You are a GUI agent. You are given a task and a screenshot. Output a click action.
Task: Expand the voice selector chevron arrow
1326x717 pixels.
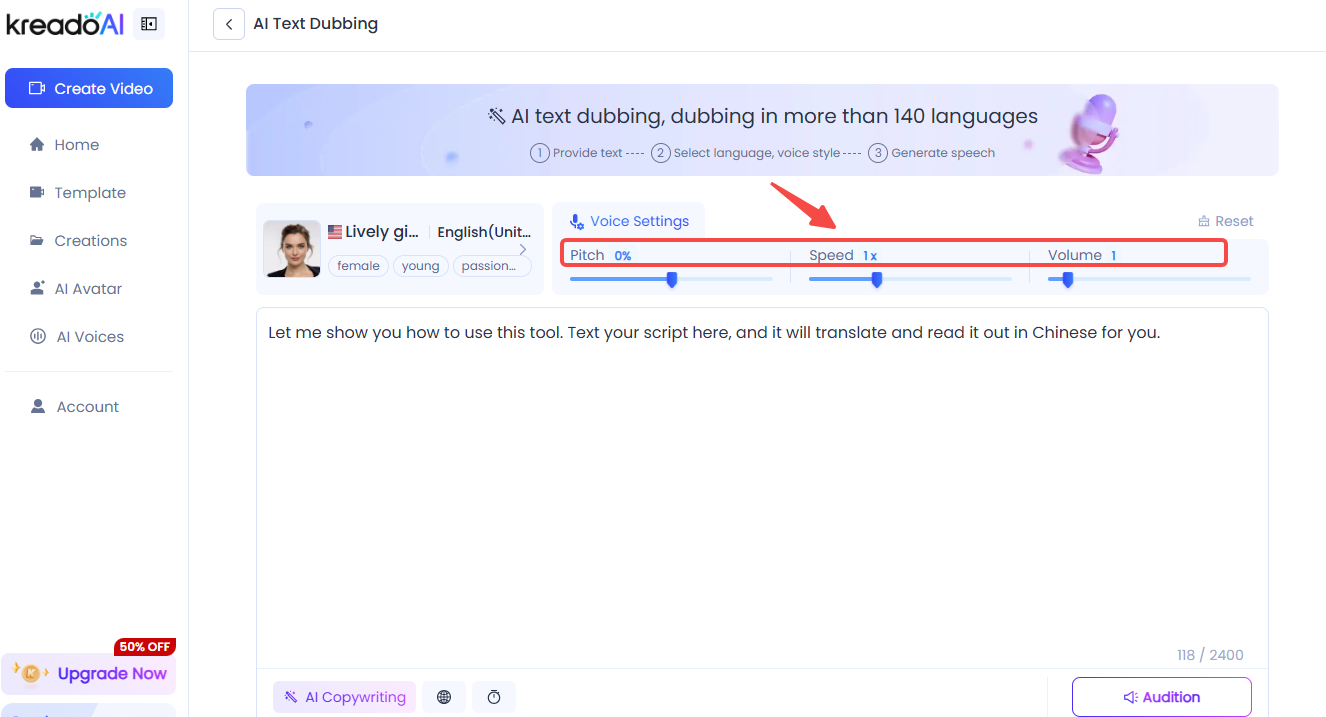tap(523, 249)
